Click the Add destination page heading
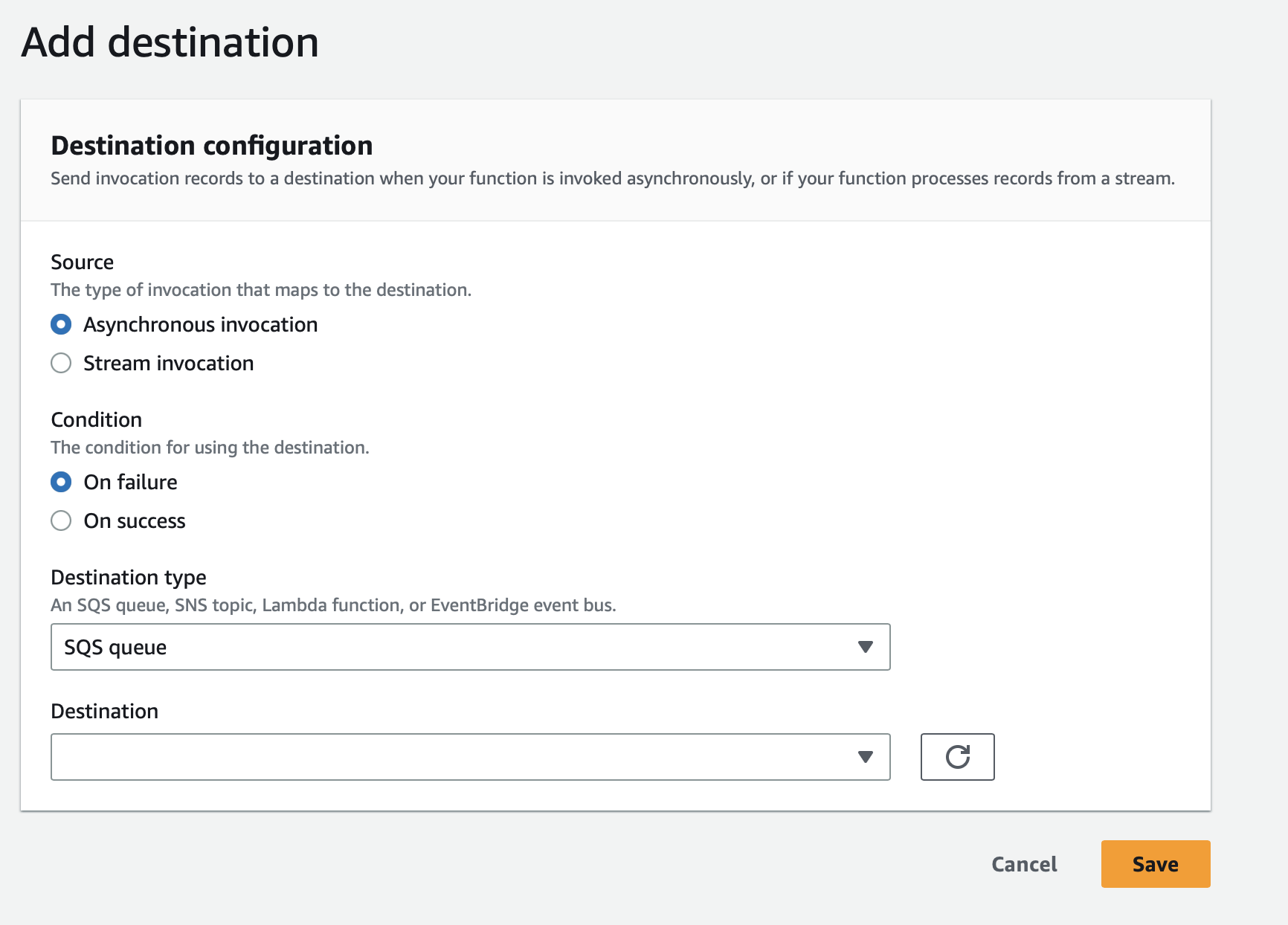Viewport: 1288px width, 925px height. tap(170, 42)
